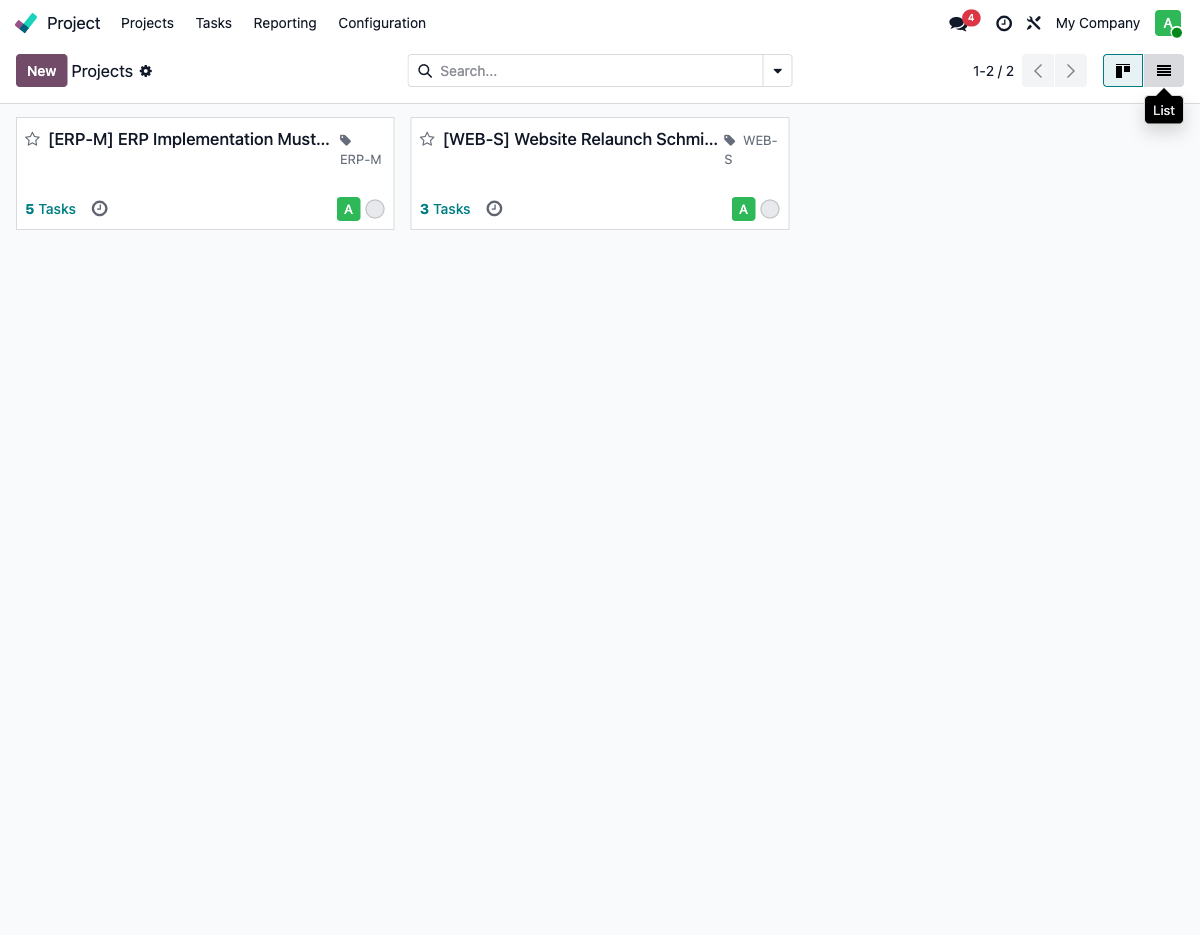Switch to List view

1164,71
